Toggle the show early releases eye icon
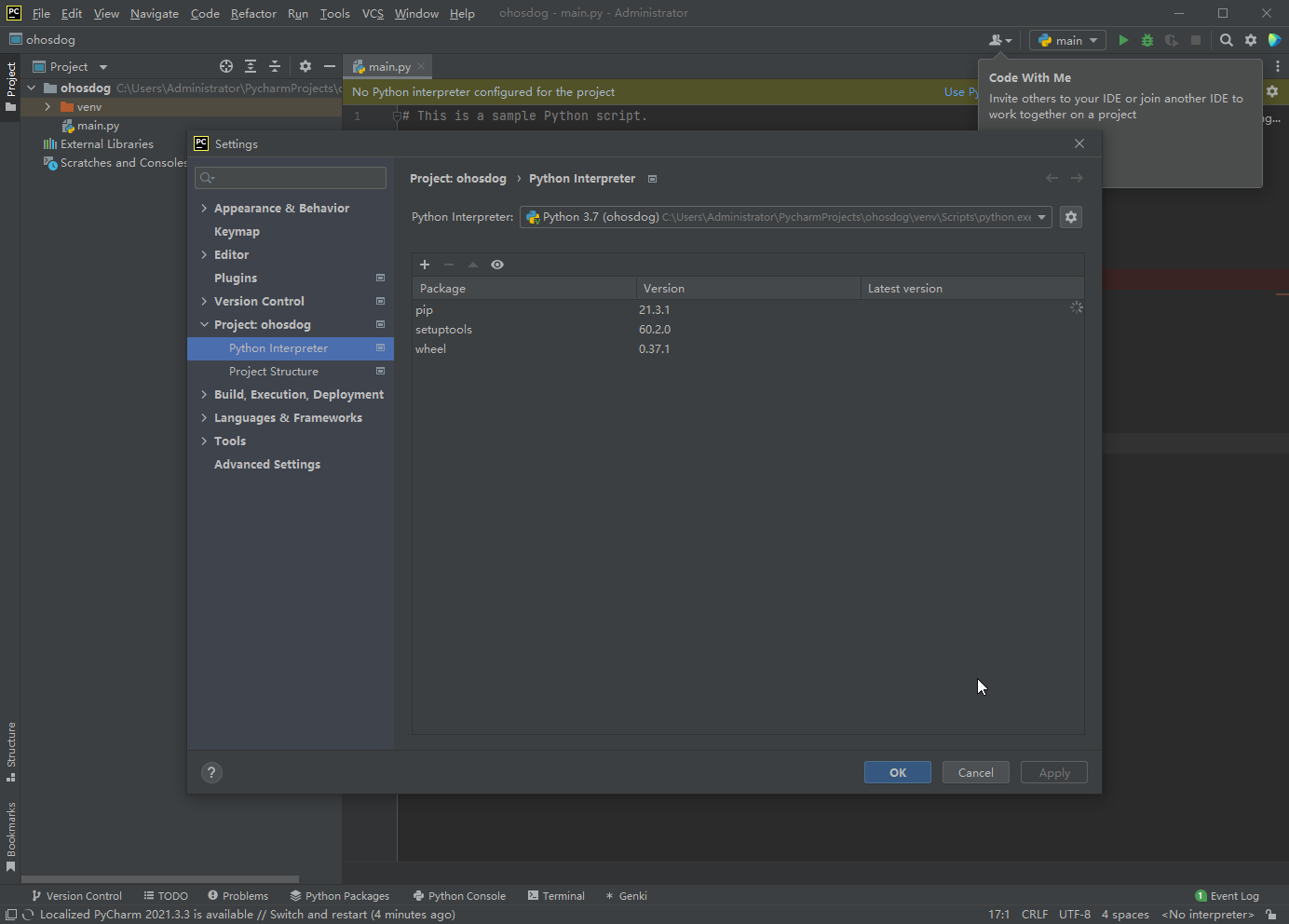The image size is (1289, 924). coord(497,265)
